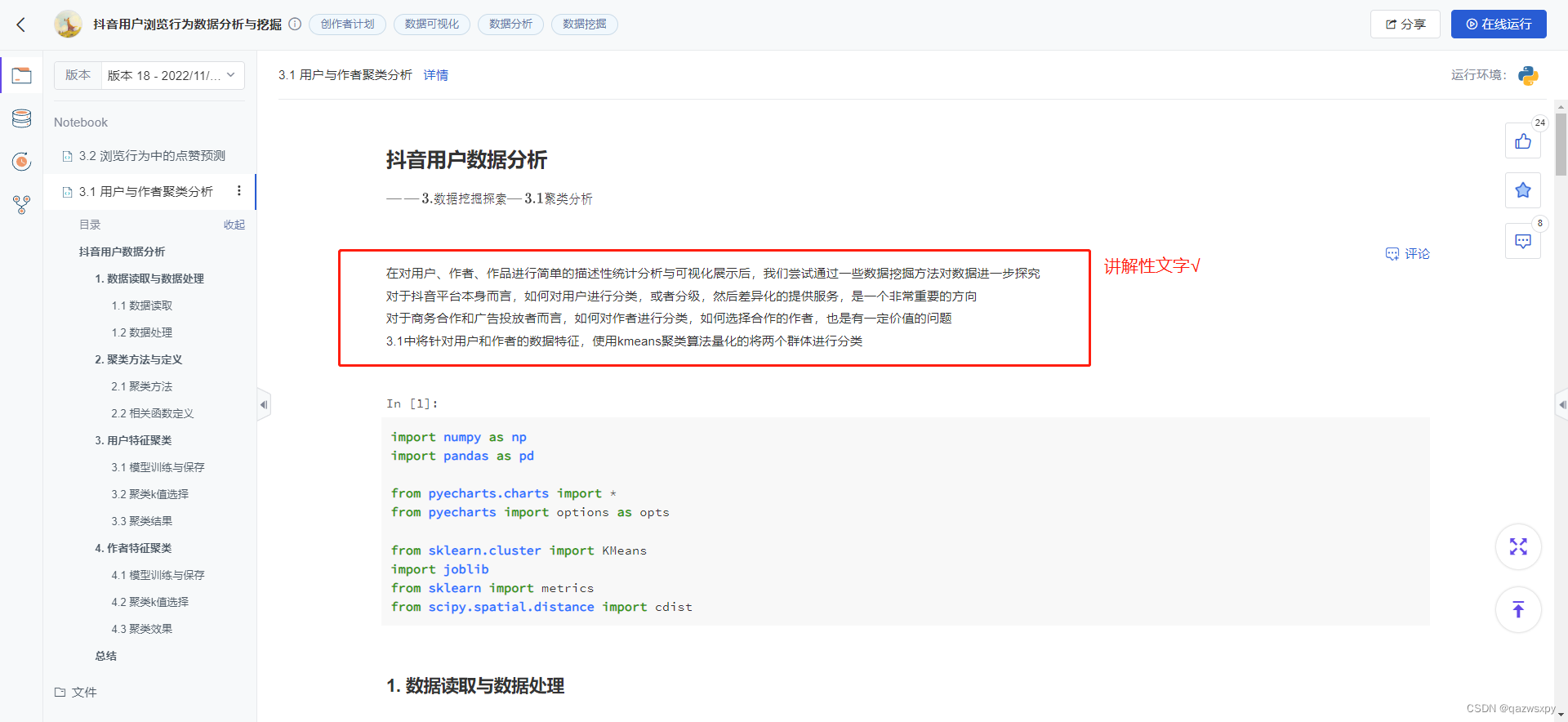Click the code cell In [1]
The width and height of the screenshot is (1568, 722).
(x=905, y=522)
